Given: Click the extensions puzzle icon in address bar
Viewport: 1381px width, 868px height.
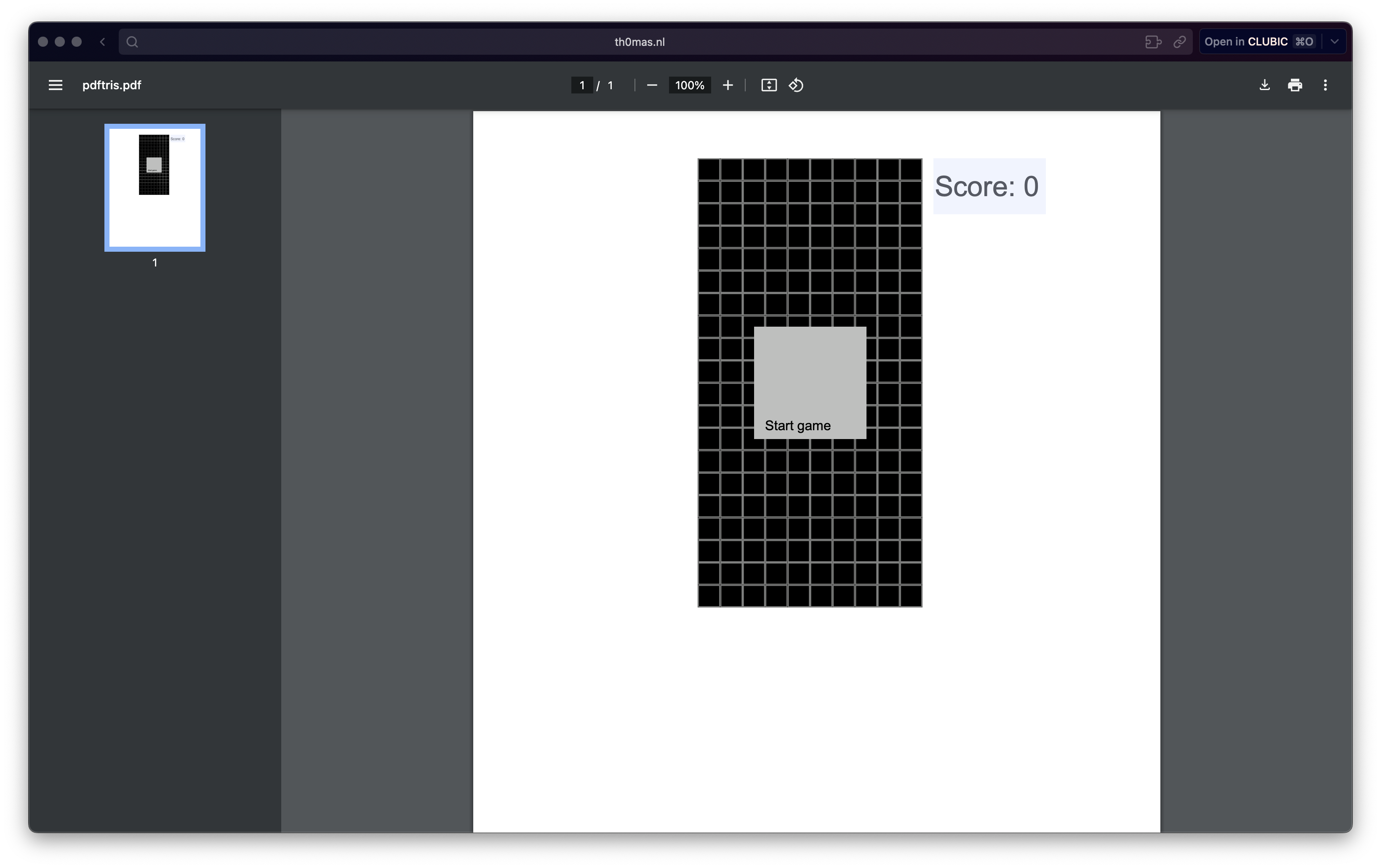Looking at the screenshot, I should pyautogui.click(x=1153, y=41).
